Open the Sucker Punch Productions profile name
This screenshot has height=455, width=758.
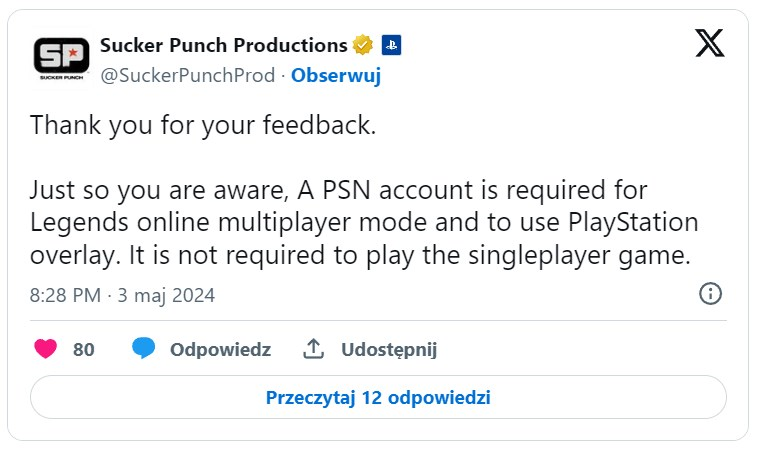coord(223,46)
